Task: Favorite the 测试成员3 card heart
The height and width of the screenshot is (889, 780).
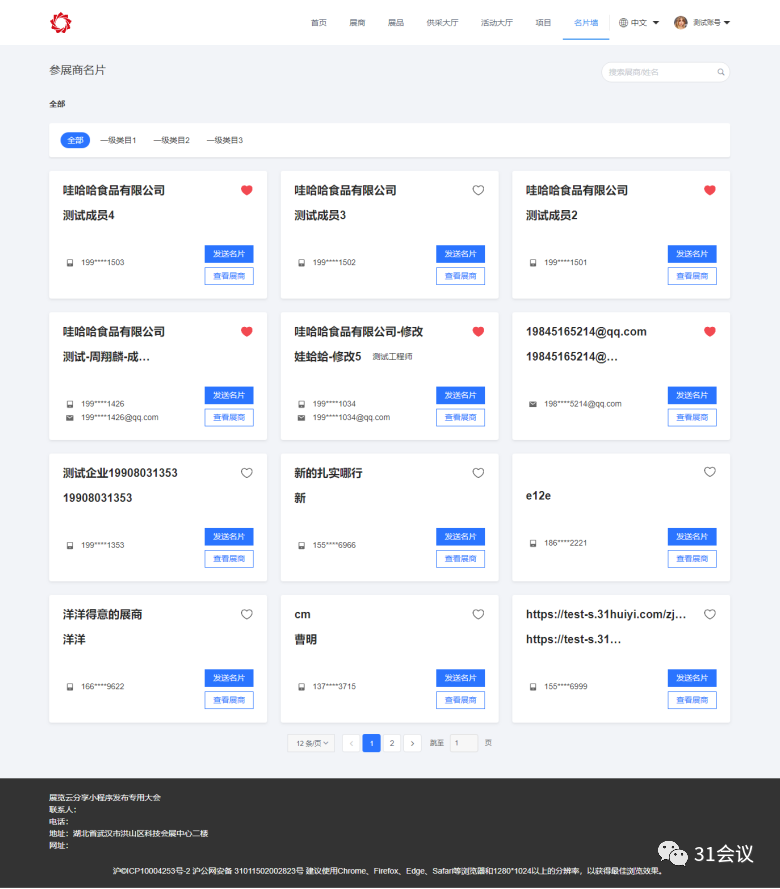Action: pyautogui.click(x=478, y=190)
